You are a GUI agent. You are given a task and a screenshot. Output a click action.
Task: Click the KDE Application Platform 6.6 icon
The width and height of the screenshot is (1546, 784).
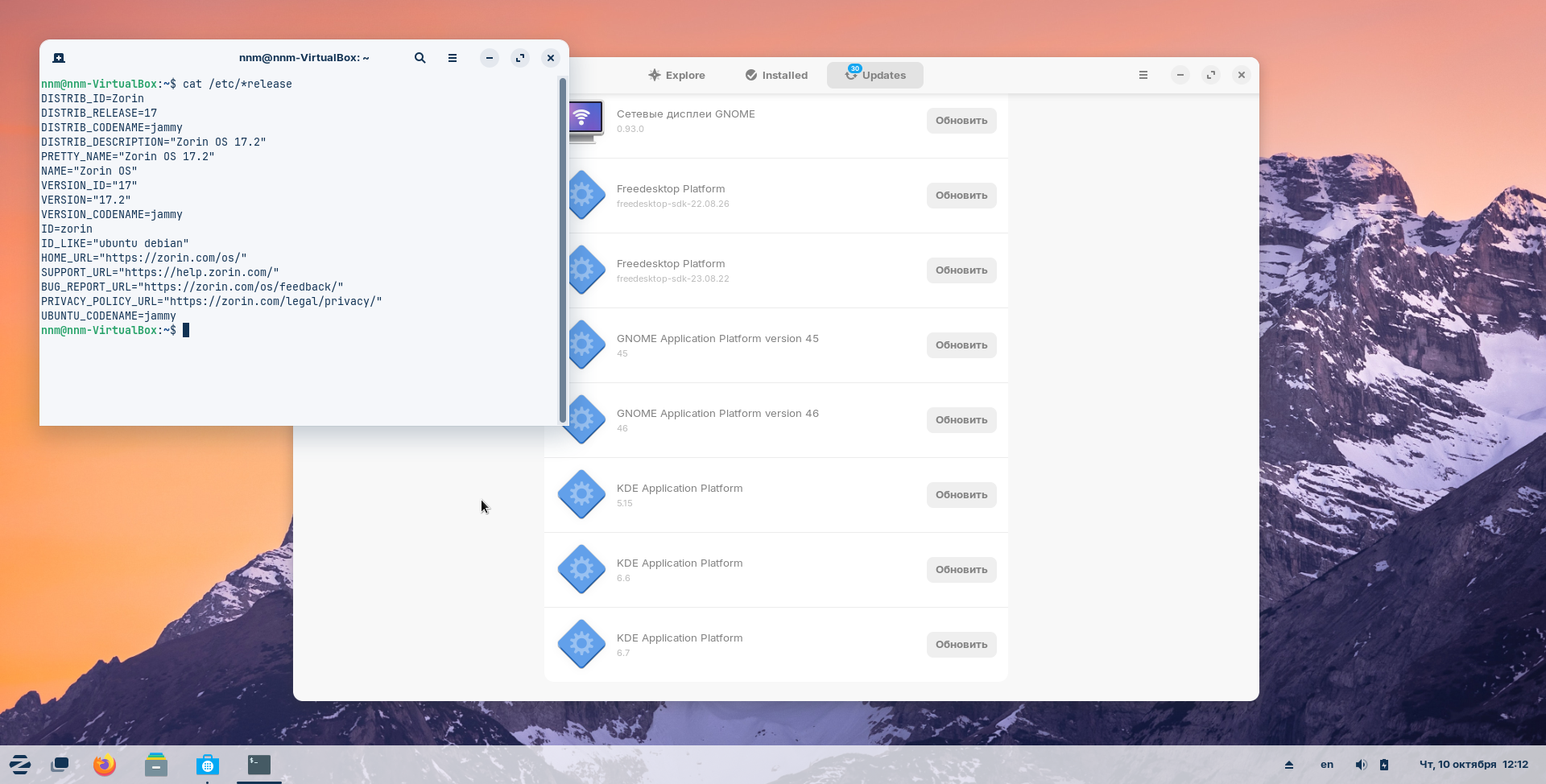point(582,569)
